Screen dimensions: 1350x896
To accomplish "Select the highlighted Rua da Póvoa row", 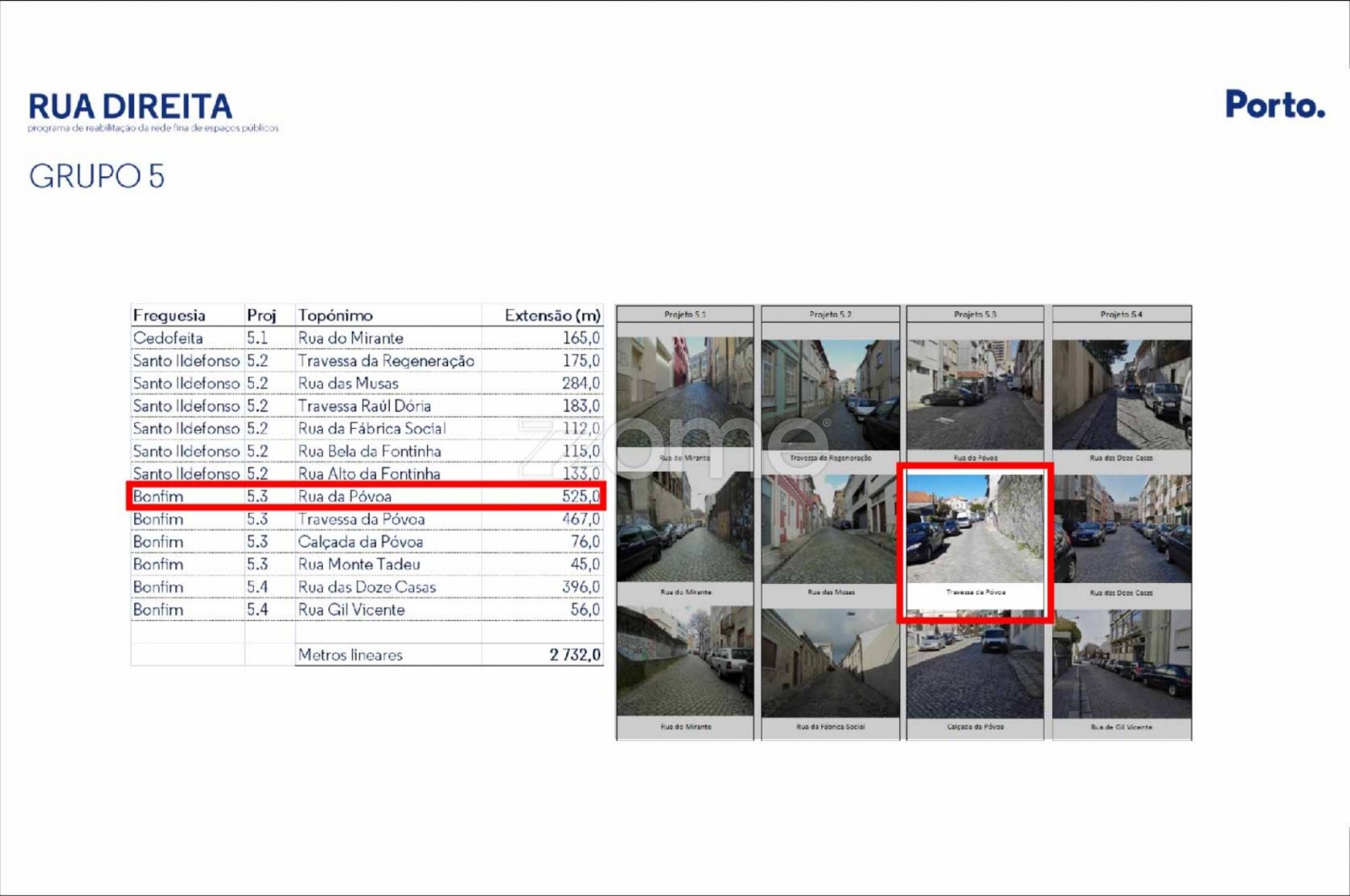I will point(365,496).
